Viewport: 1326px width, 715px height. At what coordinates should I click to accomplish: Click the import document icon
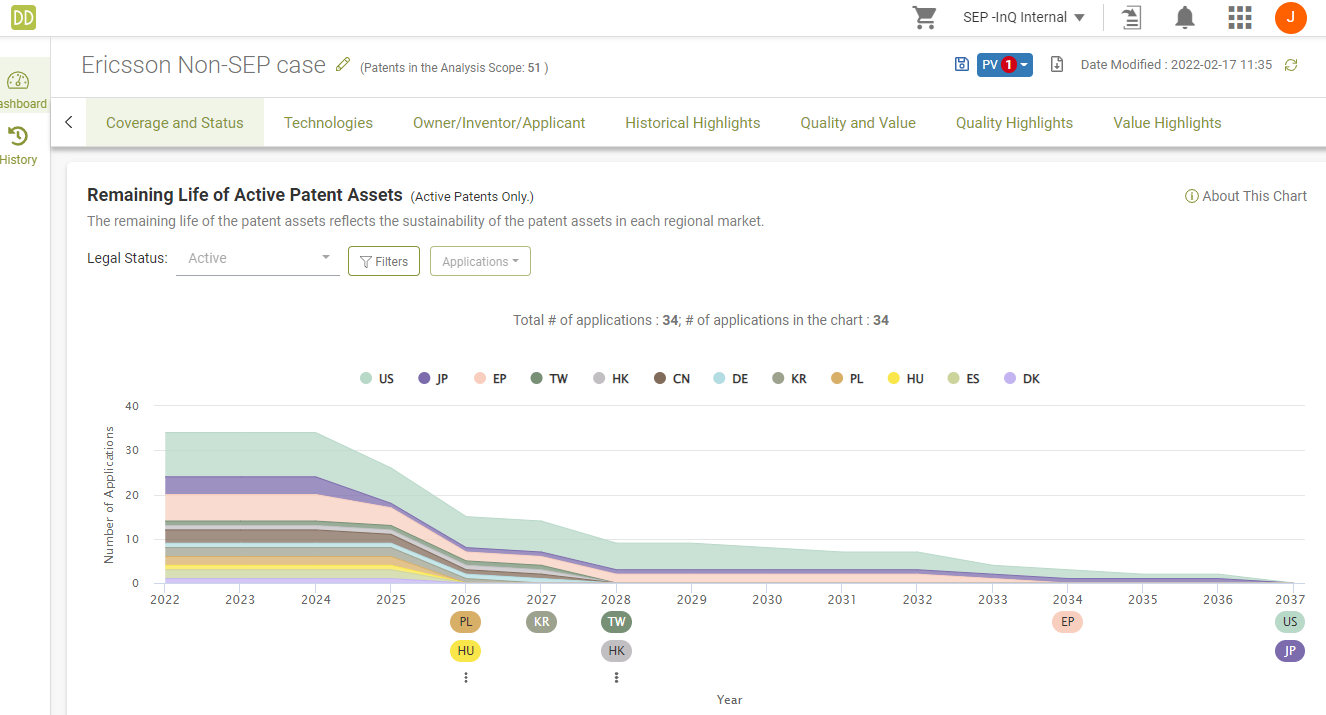click(x=1131, y=17)
